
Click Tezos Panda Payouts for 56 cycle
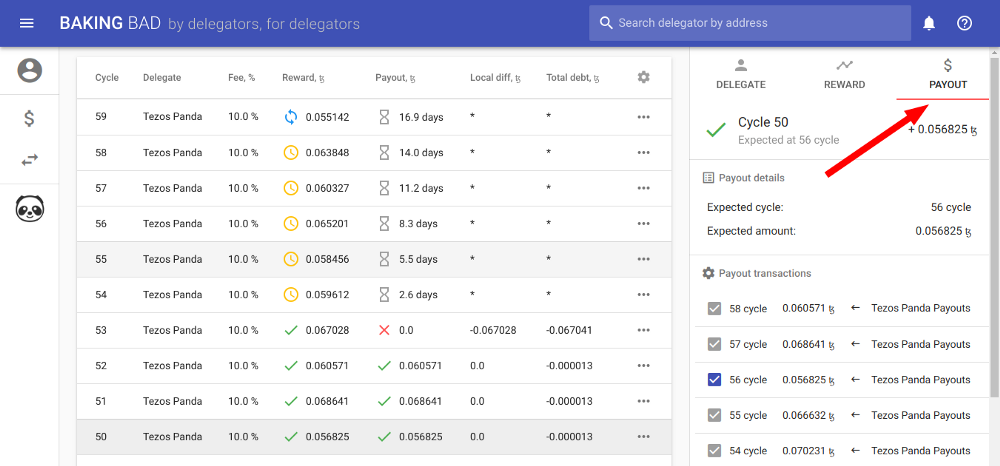click(921, 380)
